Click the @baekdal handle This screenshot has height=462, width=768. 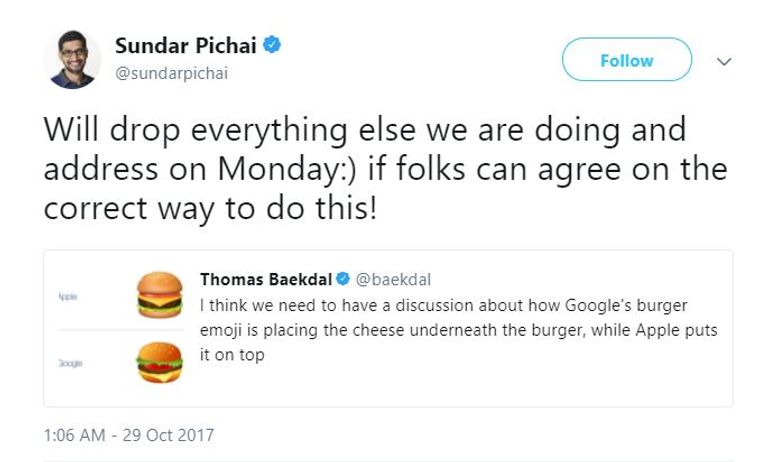click(x=394, y=278)
